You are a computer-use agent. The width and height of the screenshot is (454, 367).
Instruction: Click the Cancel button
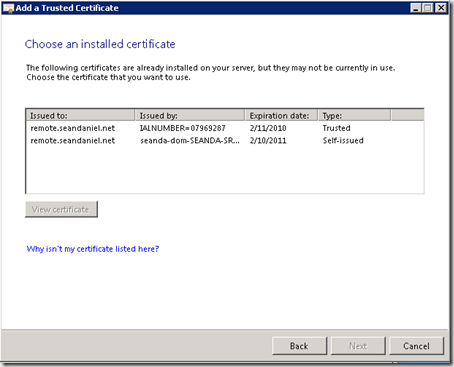point(416,346)
